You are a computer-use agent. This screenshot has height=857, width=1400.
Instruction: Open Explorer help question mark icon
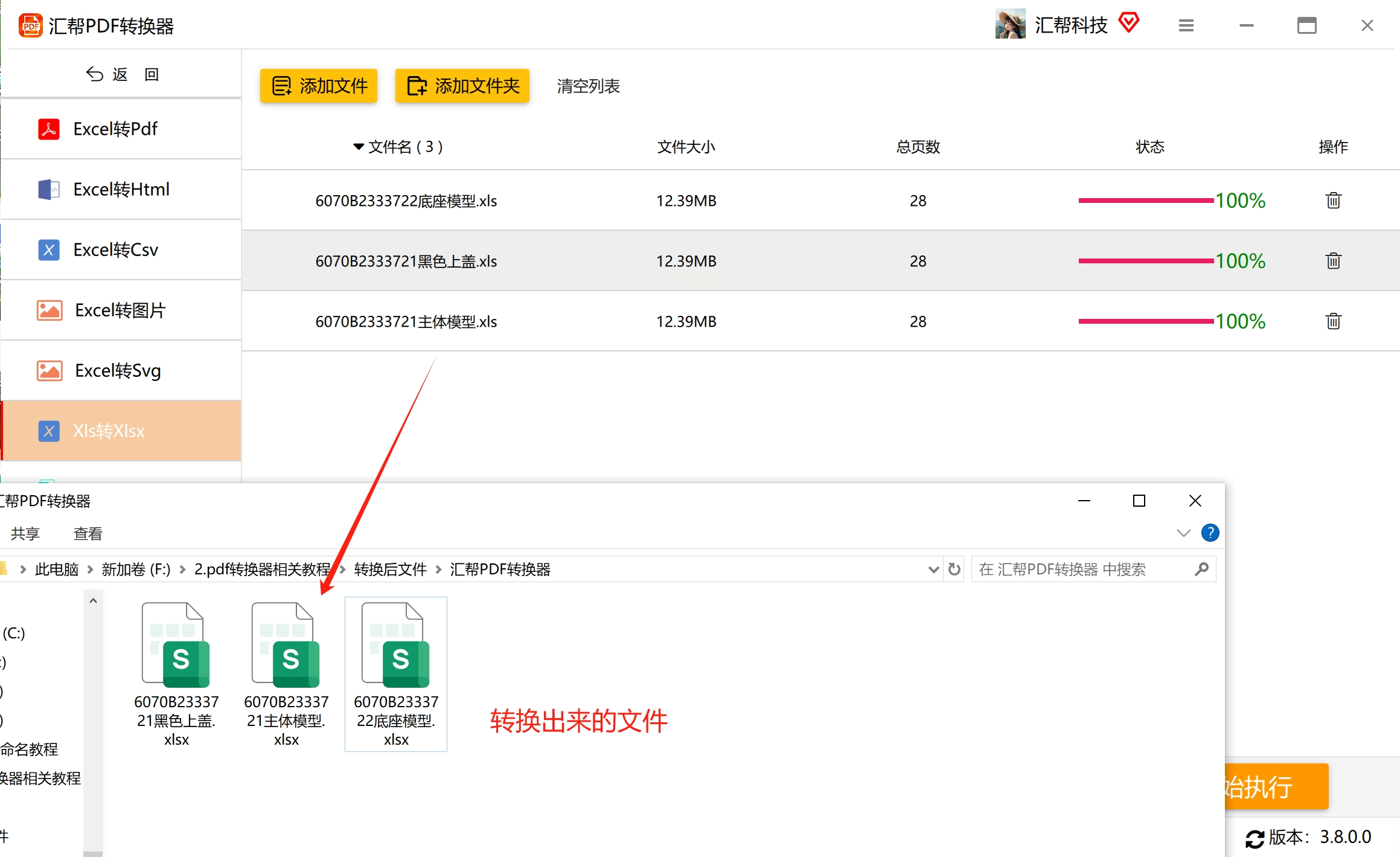[x=1210, y=533]
